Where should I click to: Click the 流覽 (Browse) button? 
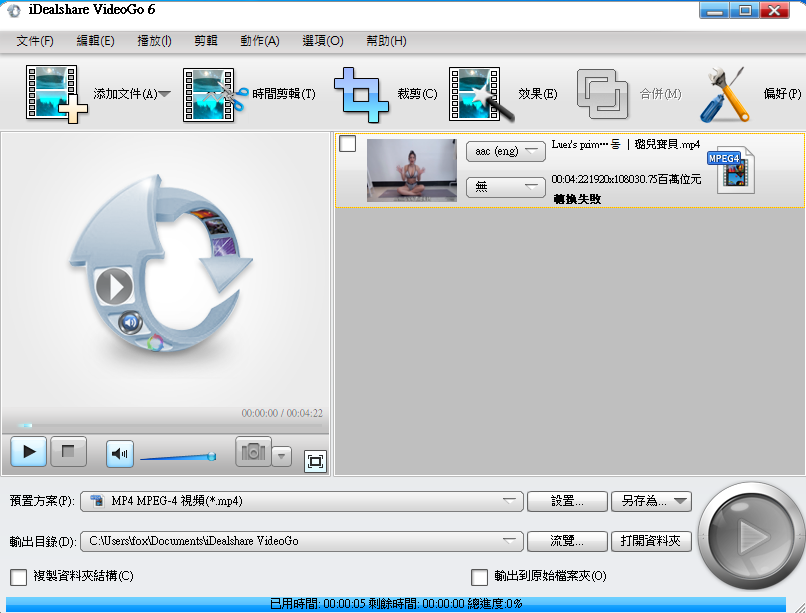click(x=566, y=540)
